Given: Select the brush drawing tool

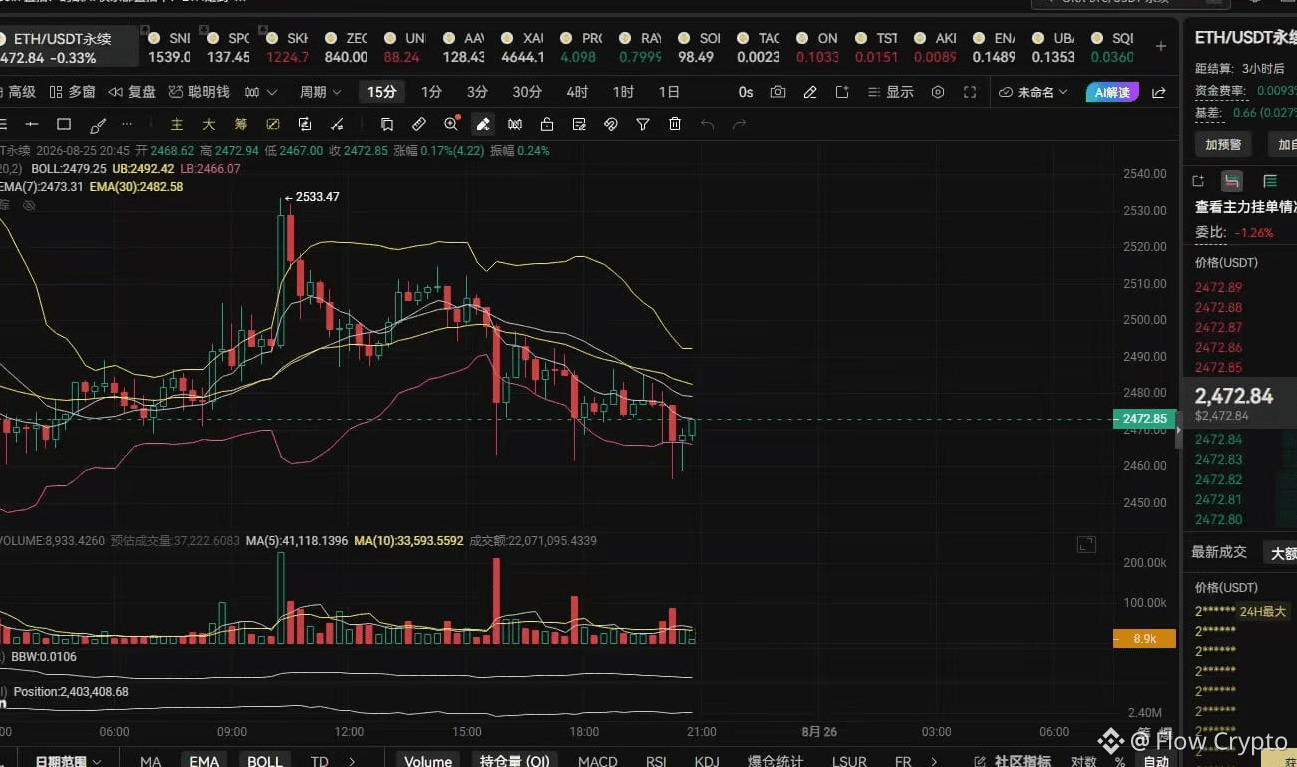Looking at the screenshot, I should pos(98,125).
